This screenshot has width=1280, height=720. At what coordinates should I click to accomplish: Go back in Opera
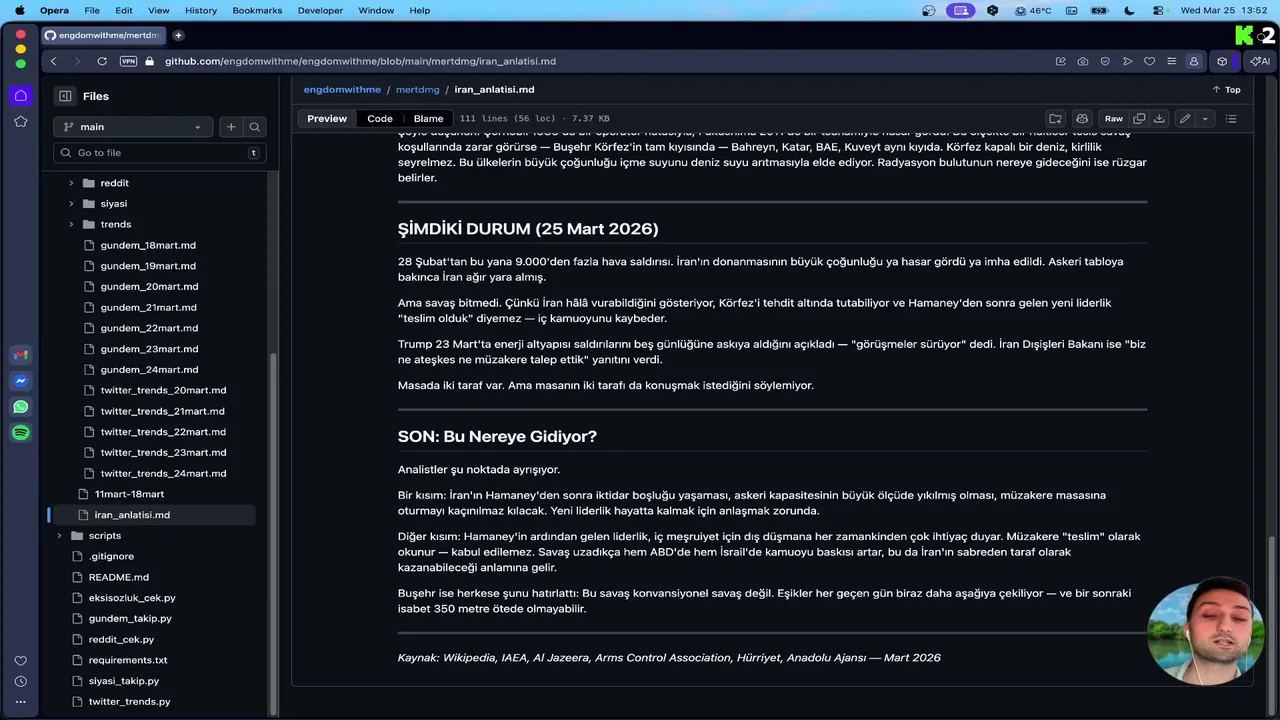pos(54,61)
